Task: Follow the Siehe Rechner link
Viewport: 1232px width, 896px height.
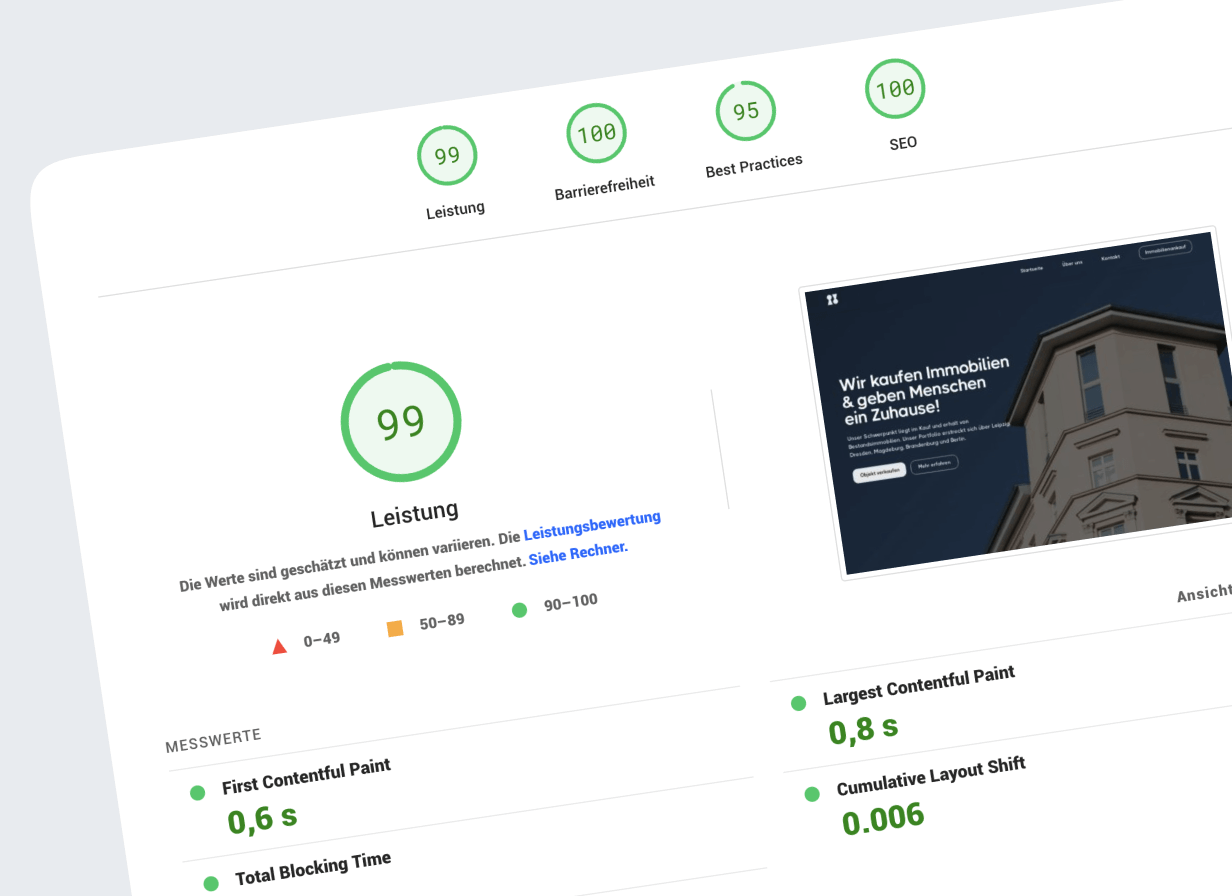Action: pos(577,553)
